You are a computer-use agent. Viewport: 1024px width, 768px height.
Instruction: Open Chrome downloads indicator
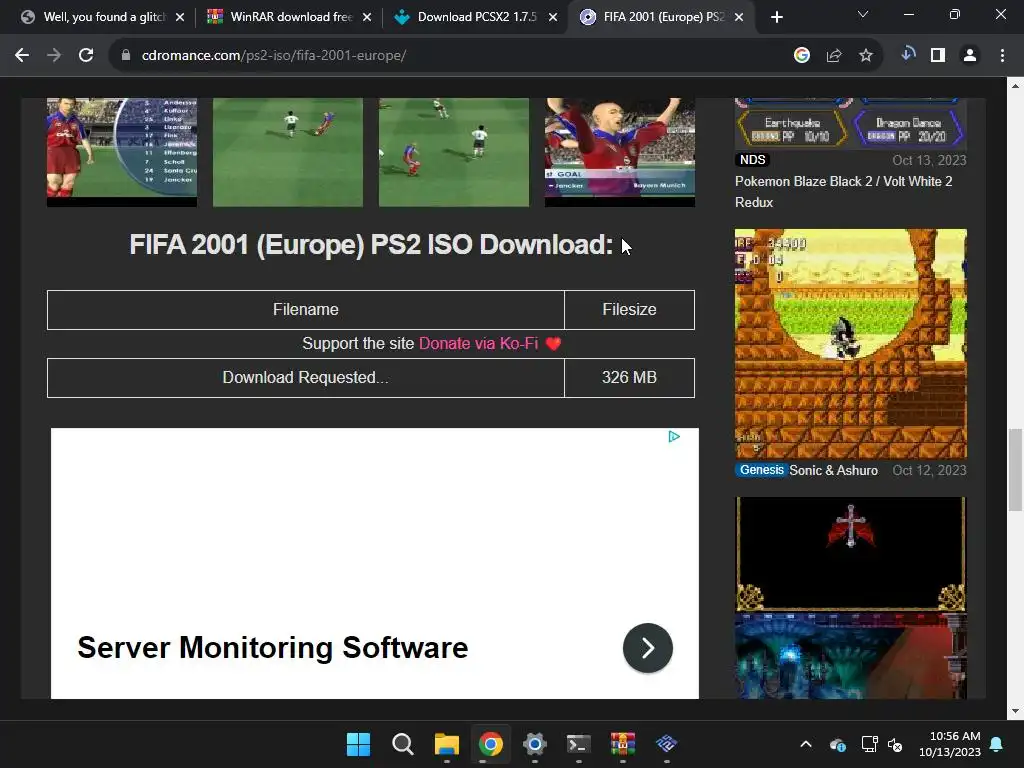pos(908,54)
